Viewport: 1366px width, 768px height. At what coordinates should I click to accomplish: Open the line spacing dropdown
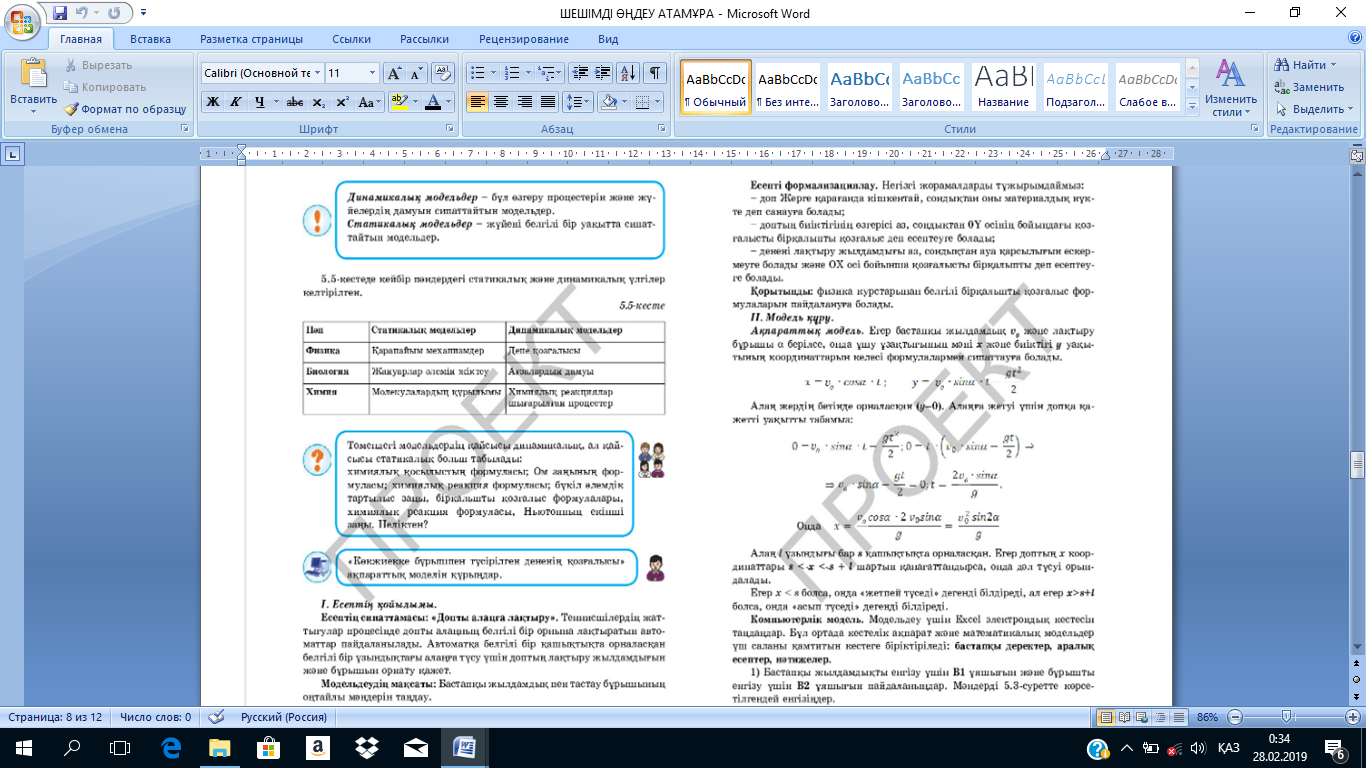pyautogui.click(x=578, y=102)
